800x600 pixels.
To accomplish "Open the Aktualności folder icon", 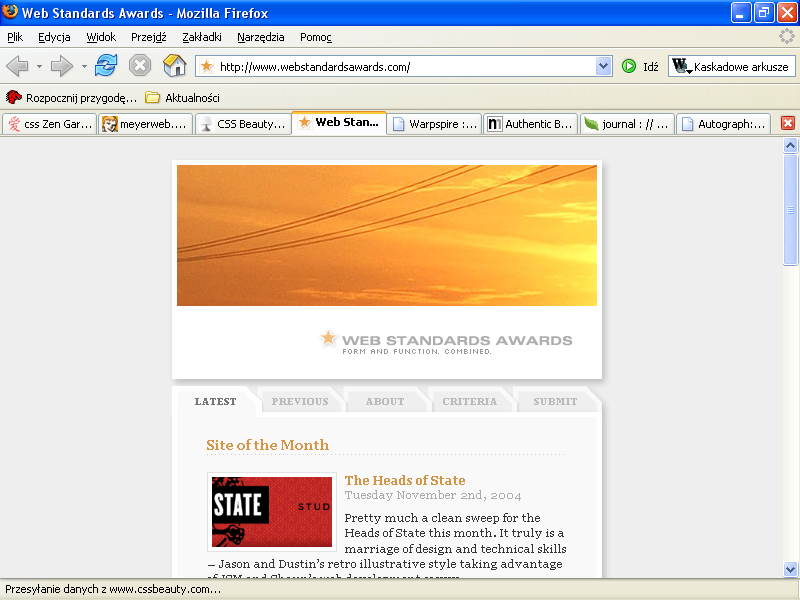I will pos(152,97).
